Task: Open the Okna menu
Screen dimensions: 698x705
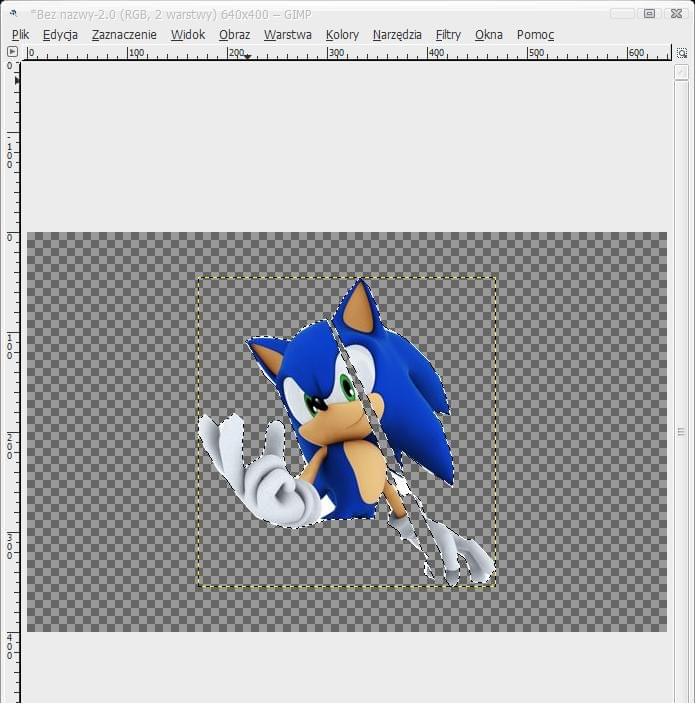Action: tap(488, 34)
